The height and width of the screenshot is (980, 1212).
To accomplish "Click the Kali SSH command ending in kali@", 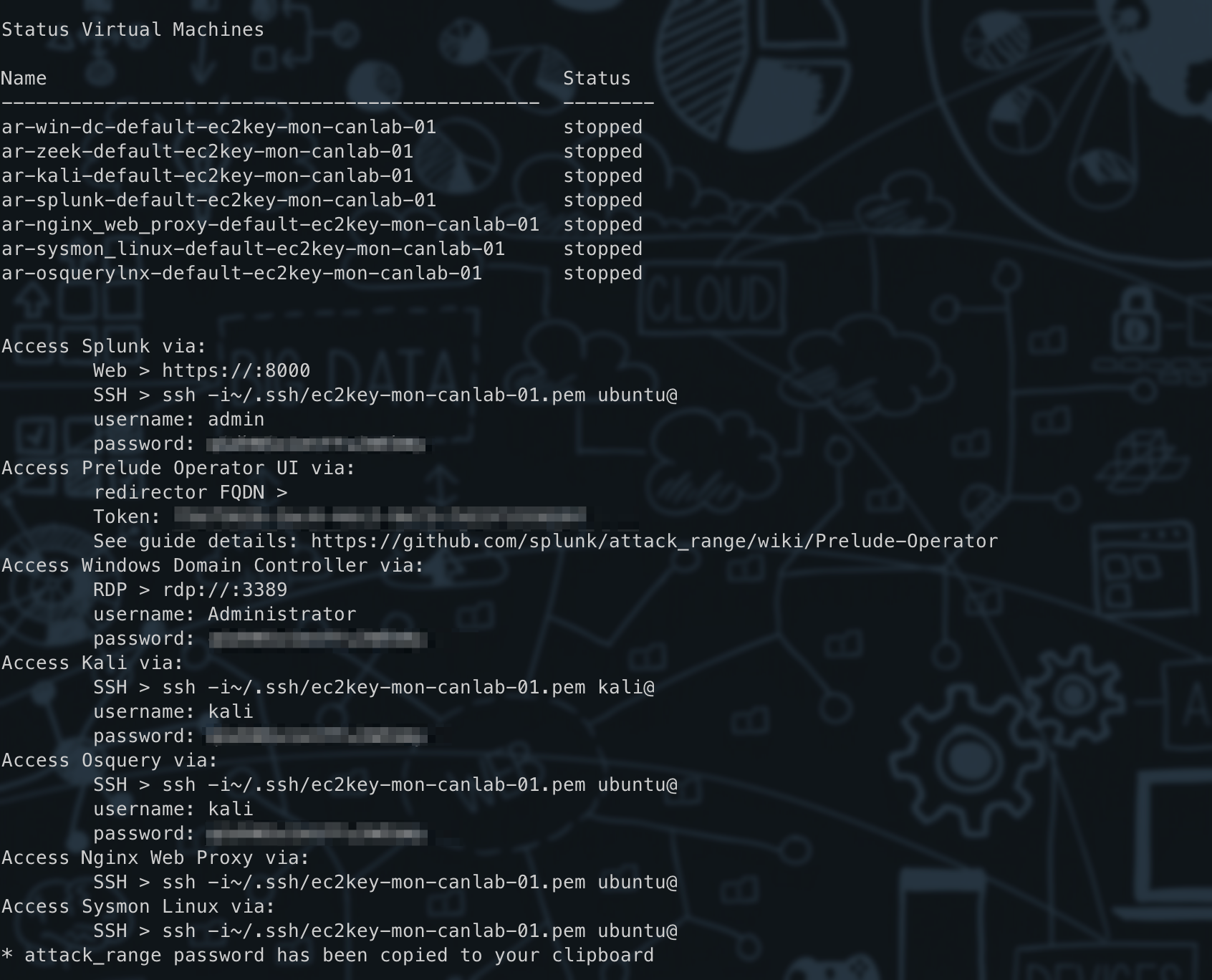I will (x=408, y=687).
